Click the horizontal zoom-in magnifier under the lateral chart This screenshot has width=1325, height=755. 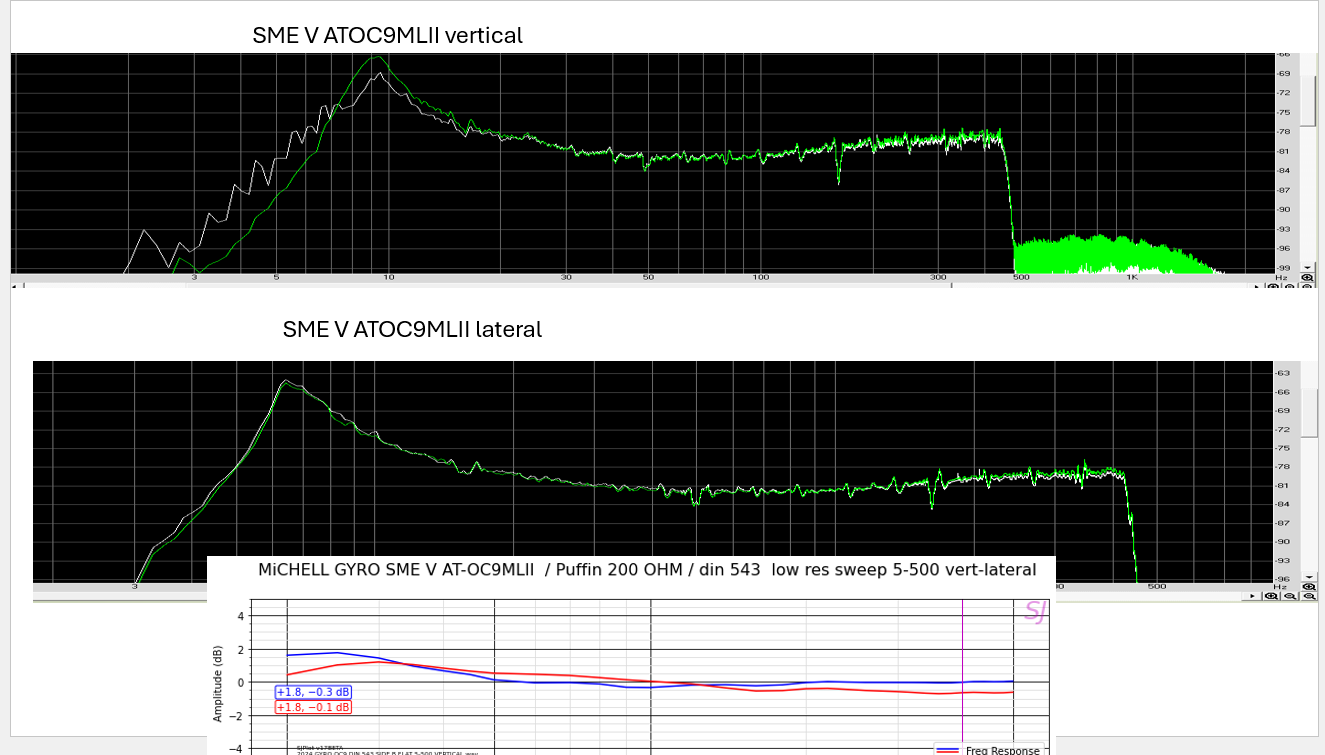(1271, 596)
